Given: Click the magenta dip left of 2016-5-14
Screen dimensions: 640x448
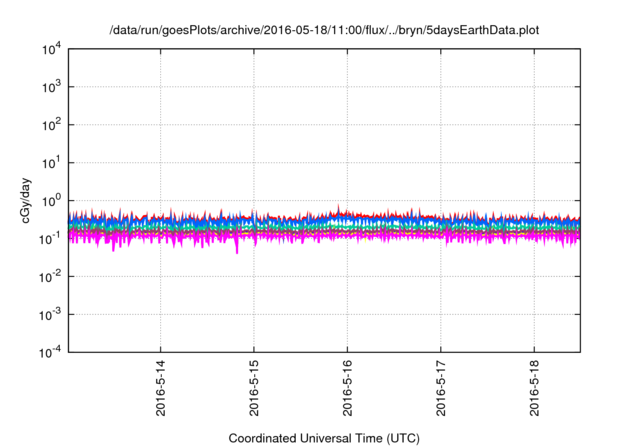Looking at the screenshot, I should pos(113,249).
